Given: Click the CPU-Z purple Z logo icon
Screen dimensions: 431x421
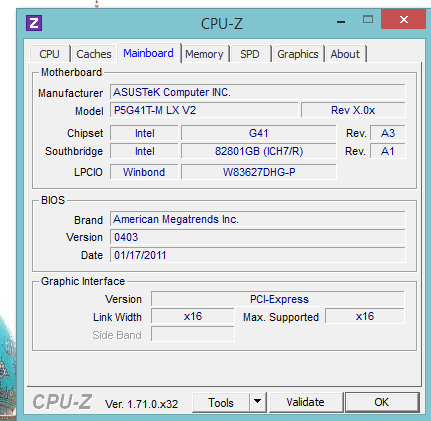Looking at the screenshot, I should pos(34,23).
